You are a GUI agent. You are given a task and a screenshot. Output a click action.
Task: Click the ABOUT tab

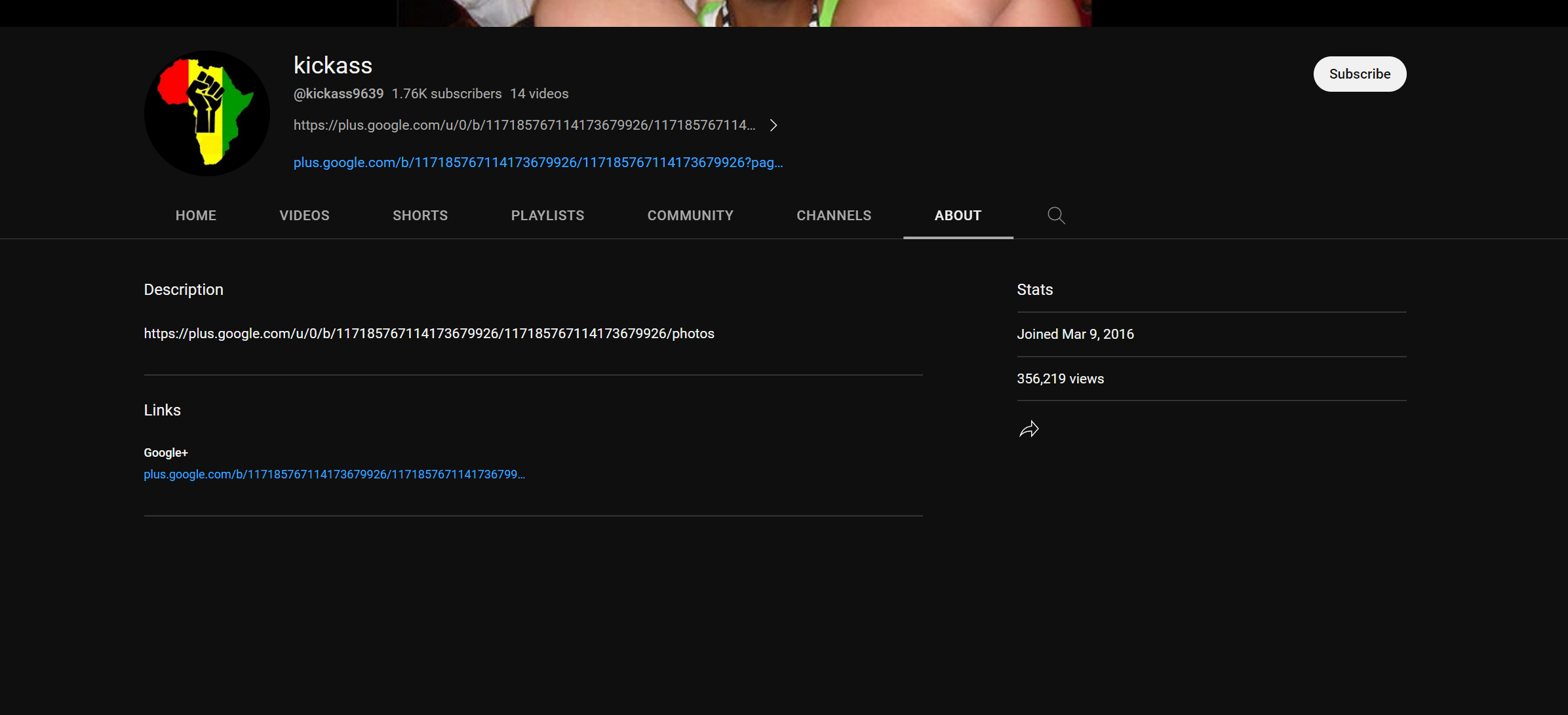(958, 216)
